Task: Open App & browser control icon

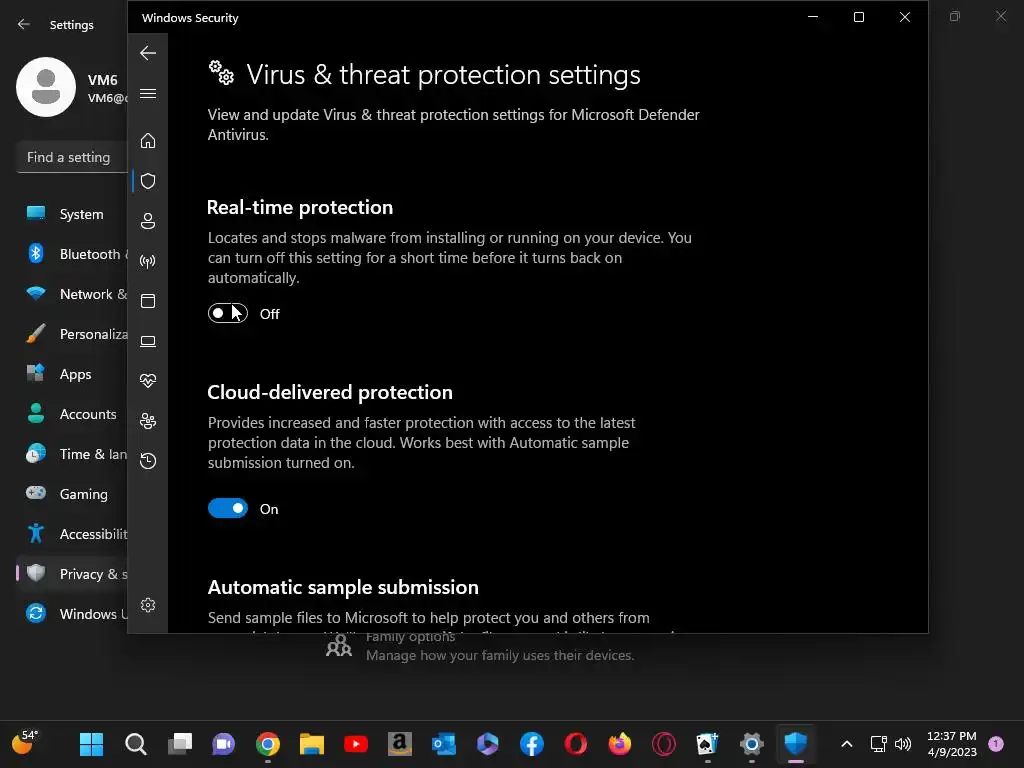Action: coord(148,301)
